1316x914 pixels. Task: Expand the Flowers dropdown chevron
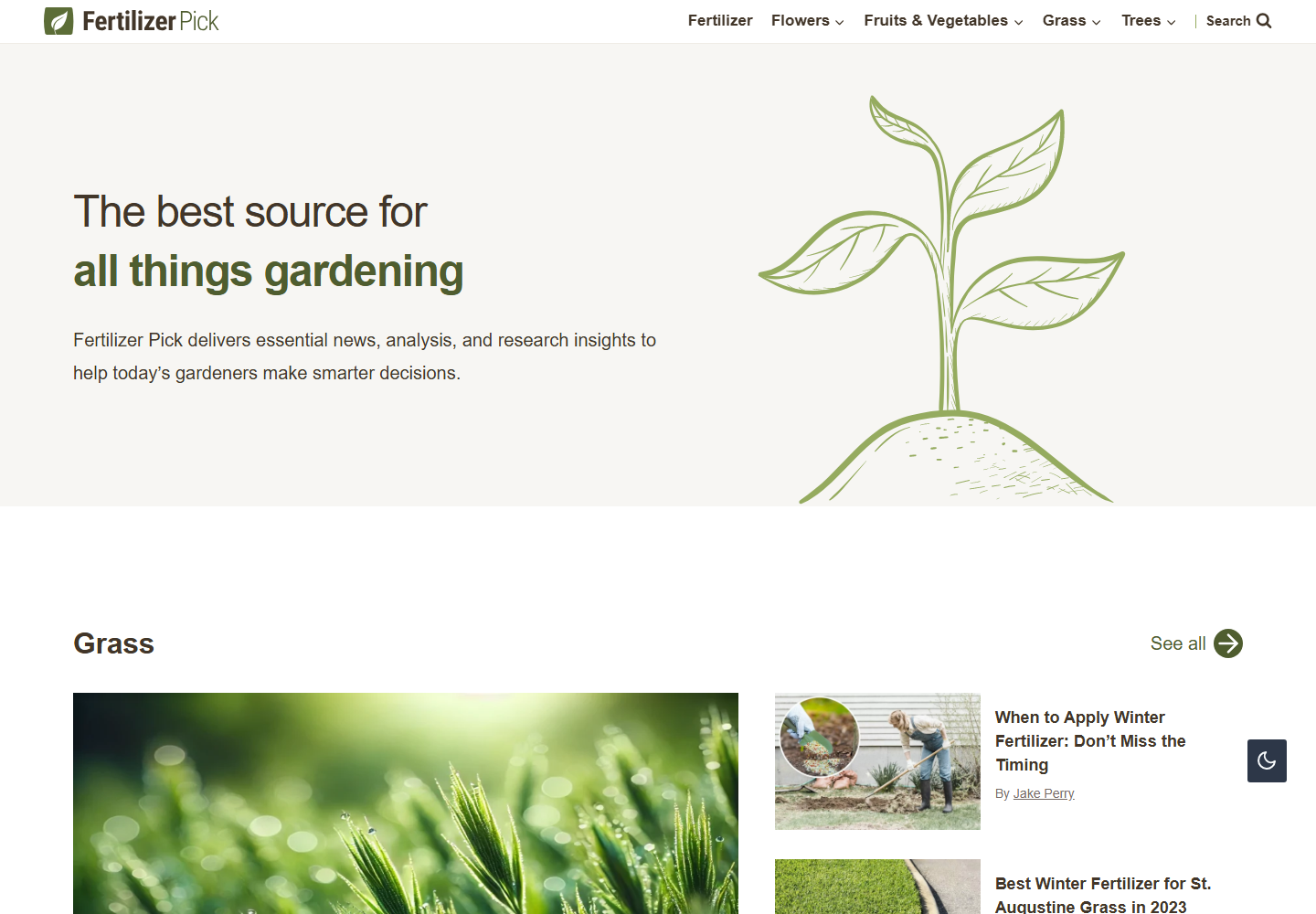coord(839,22)
